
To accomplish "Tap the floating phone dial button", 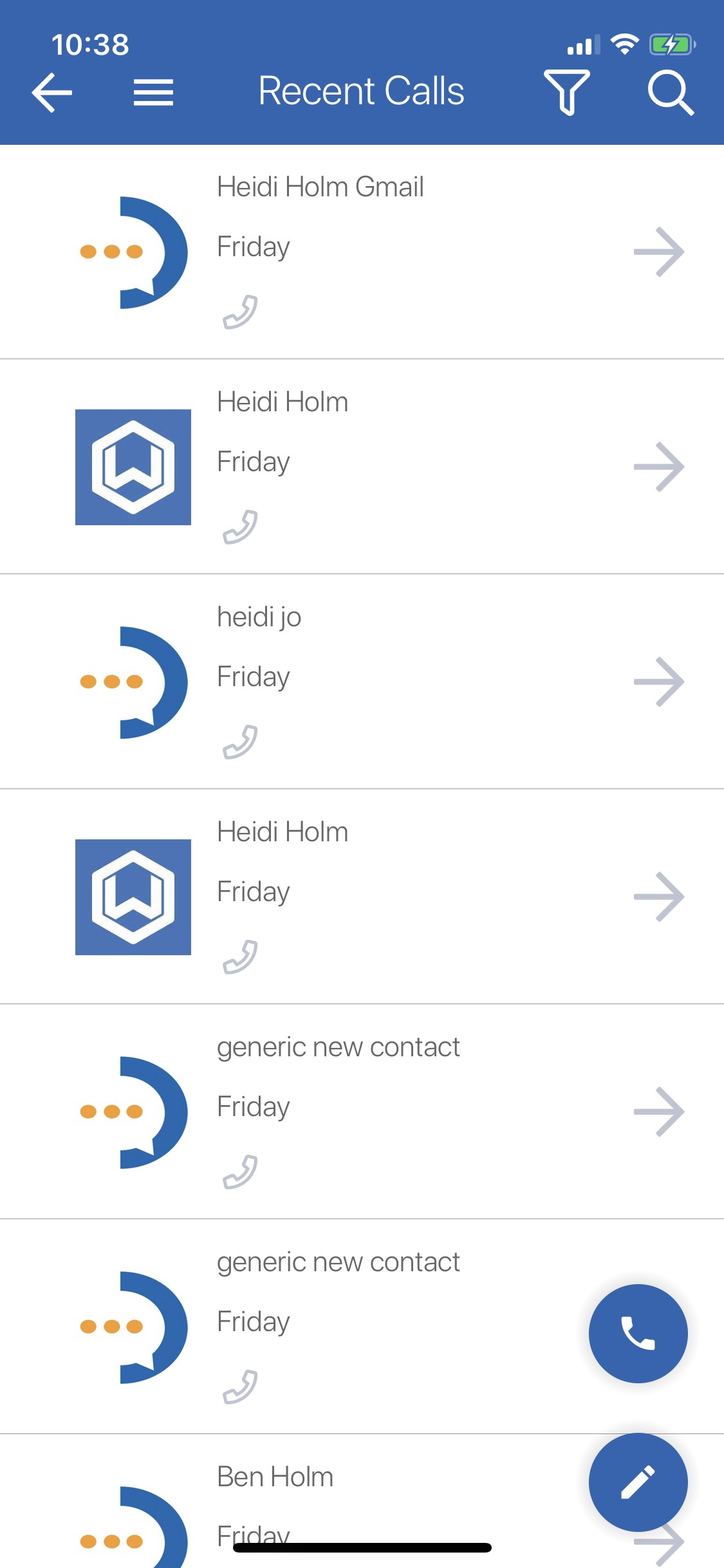I will click(638, 1333).
